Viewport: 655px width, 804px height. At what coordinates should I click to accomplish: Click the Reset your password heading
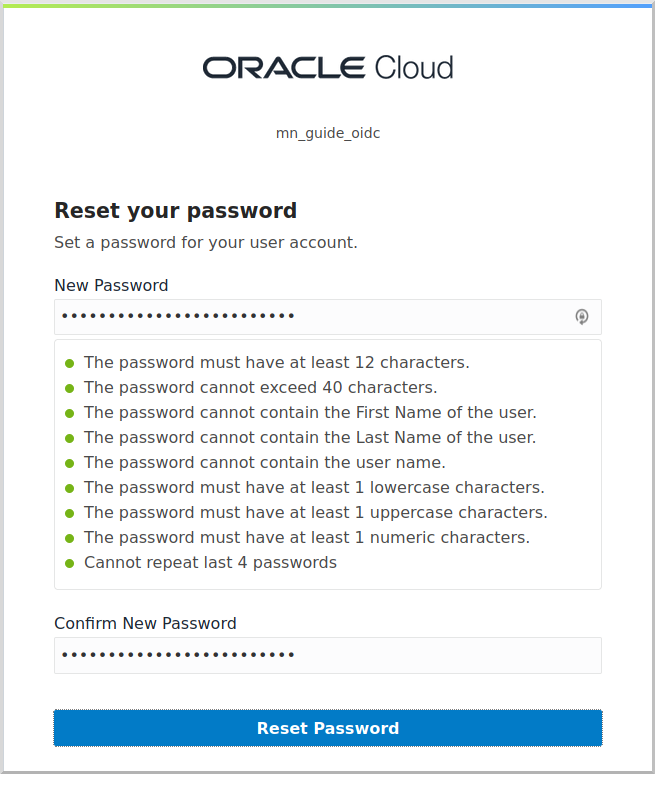(175, 210)
